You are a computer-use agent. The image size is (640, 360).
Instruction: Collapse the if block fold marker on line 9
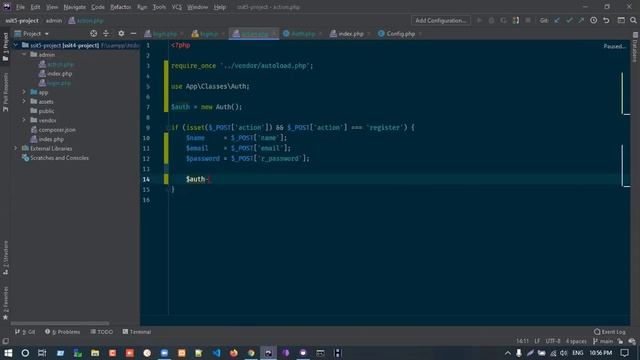[x=168, y=127]
